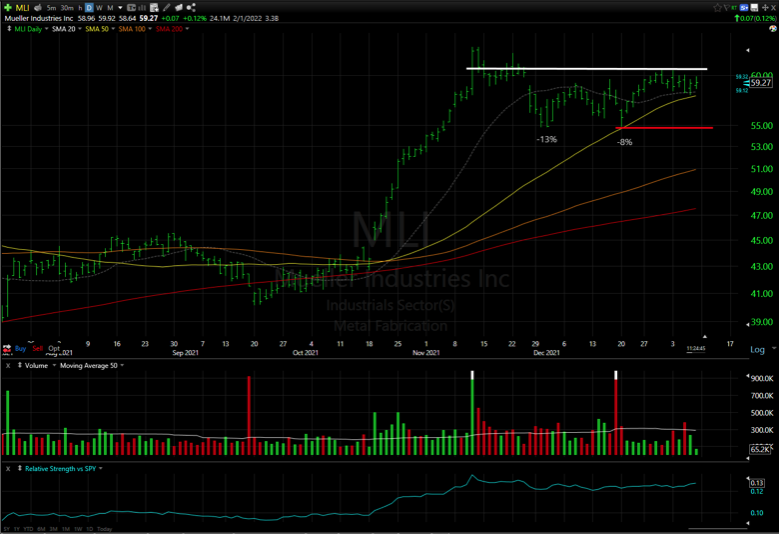779x534 pixels.
Task: Click the 0.13 relative strength value label
Action: tap(757, 482)
